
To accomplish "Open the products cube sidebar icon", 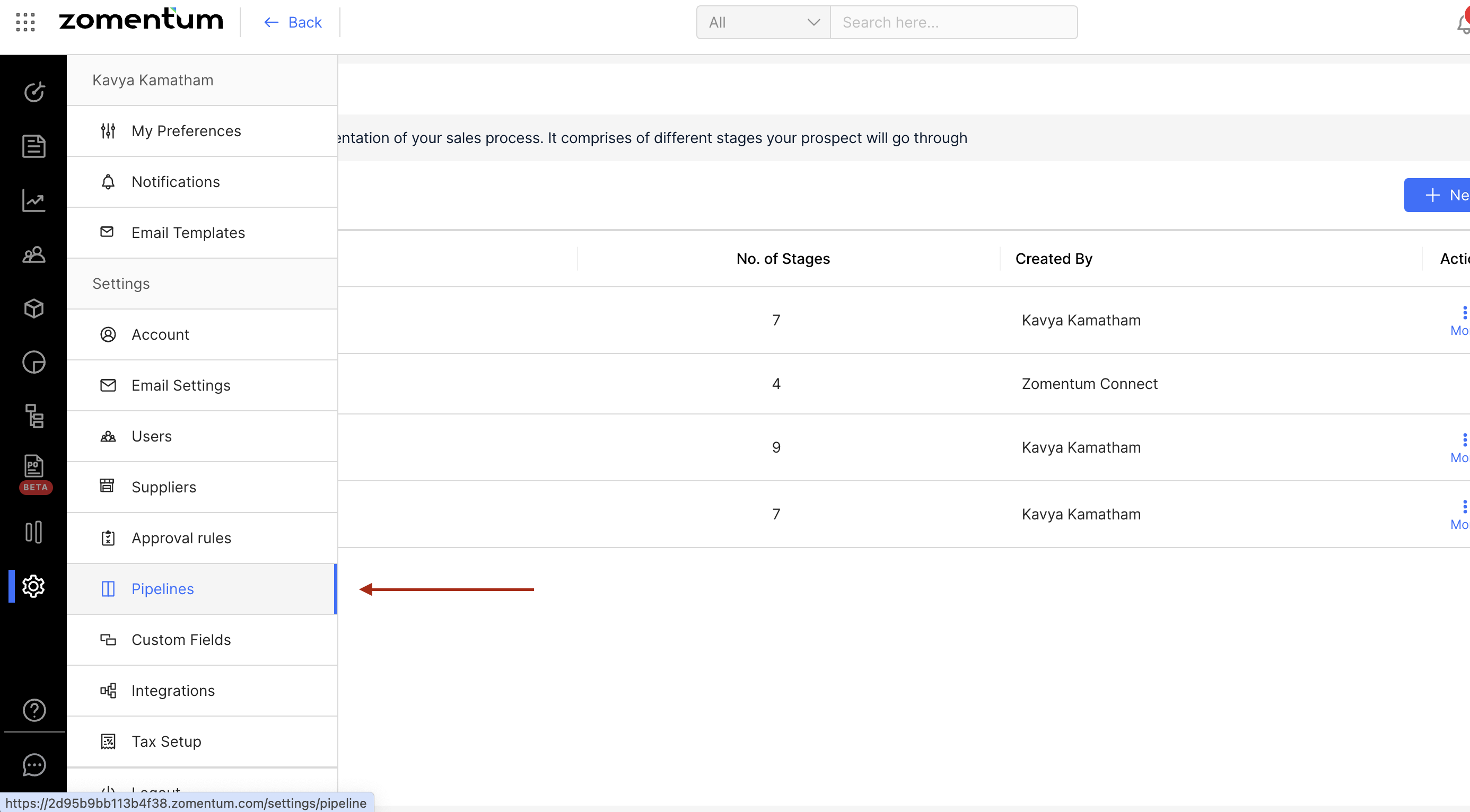I will coord(33,308).
